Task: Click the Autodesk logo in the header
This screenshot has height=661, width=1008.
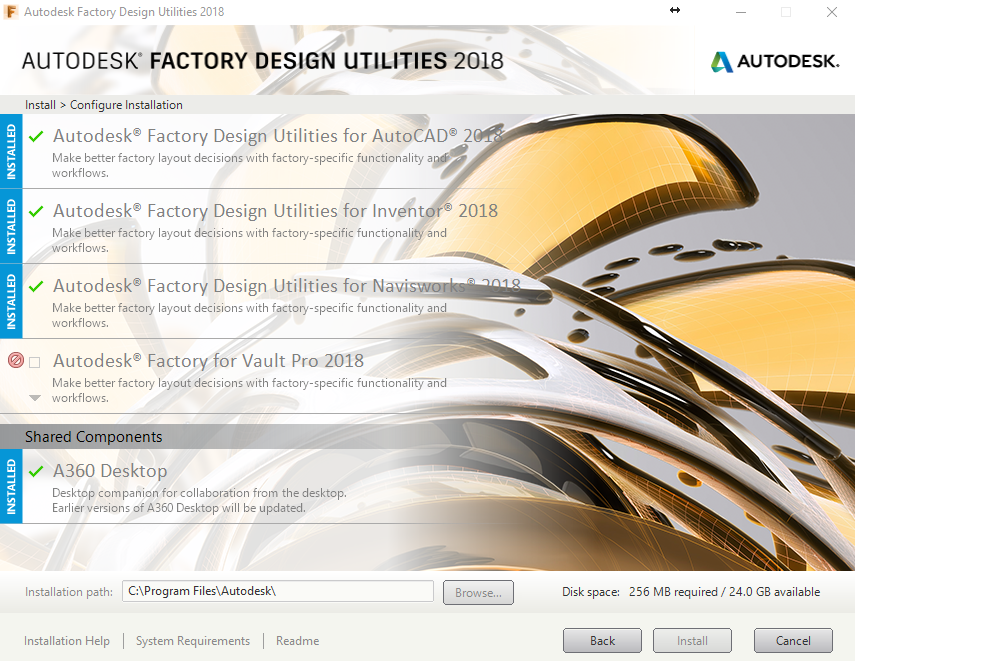Action: click(x=775, y=60)
